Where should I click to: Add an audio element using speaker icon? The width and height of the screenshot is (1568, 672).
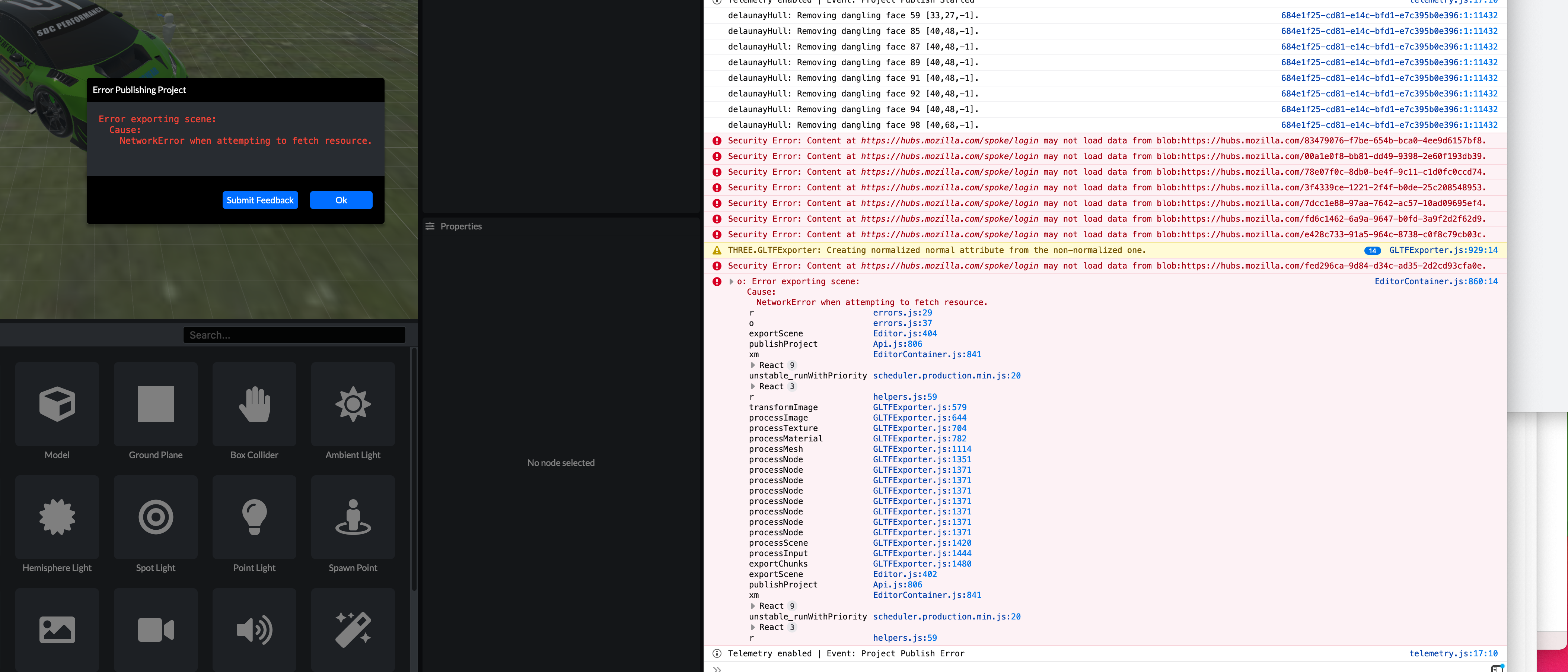(254, 630)
